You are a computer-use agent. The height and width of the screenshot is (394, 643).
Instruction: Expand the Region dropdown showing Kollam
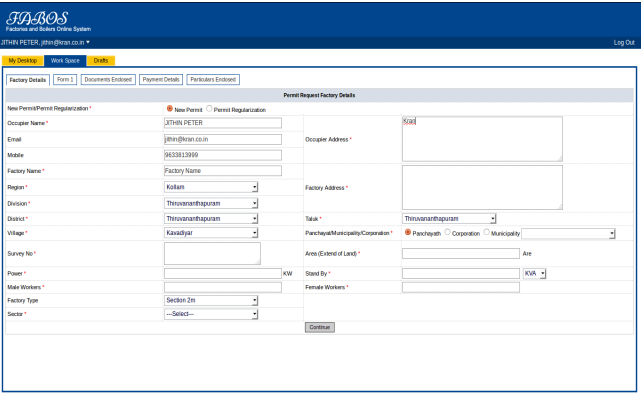211,187
